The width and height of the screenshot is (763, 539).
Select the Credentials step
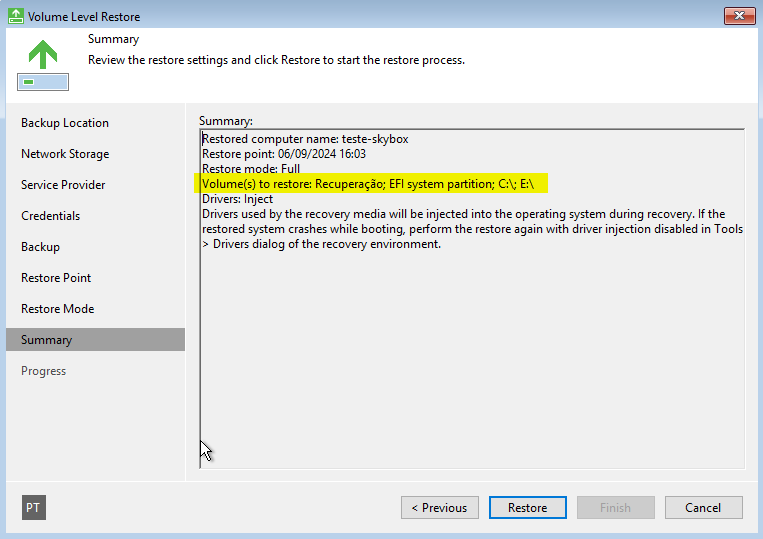[51, 216]
